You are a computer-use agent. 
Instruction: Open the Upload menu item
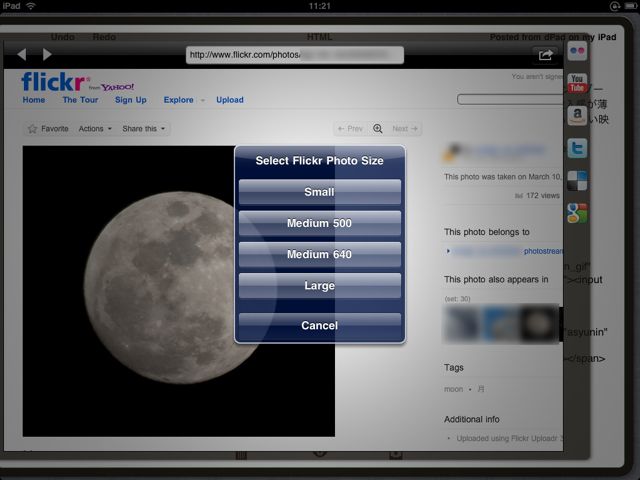pos(230,100)
